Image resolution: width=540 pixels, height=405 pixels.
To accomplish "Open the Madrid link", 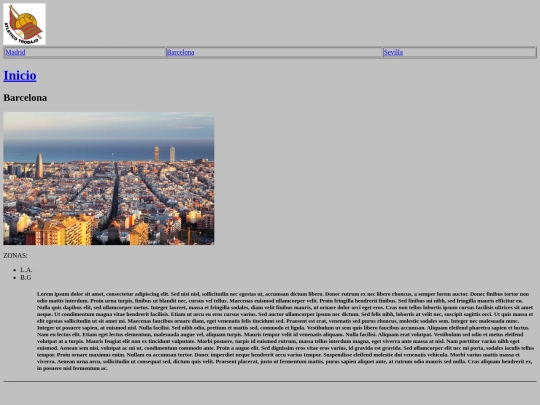I will pos(15,52).
